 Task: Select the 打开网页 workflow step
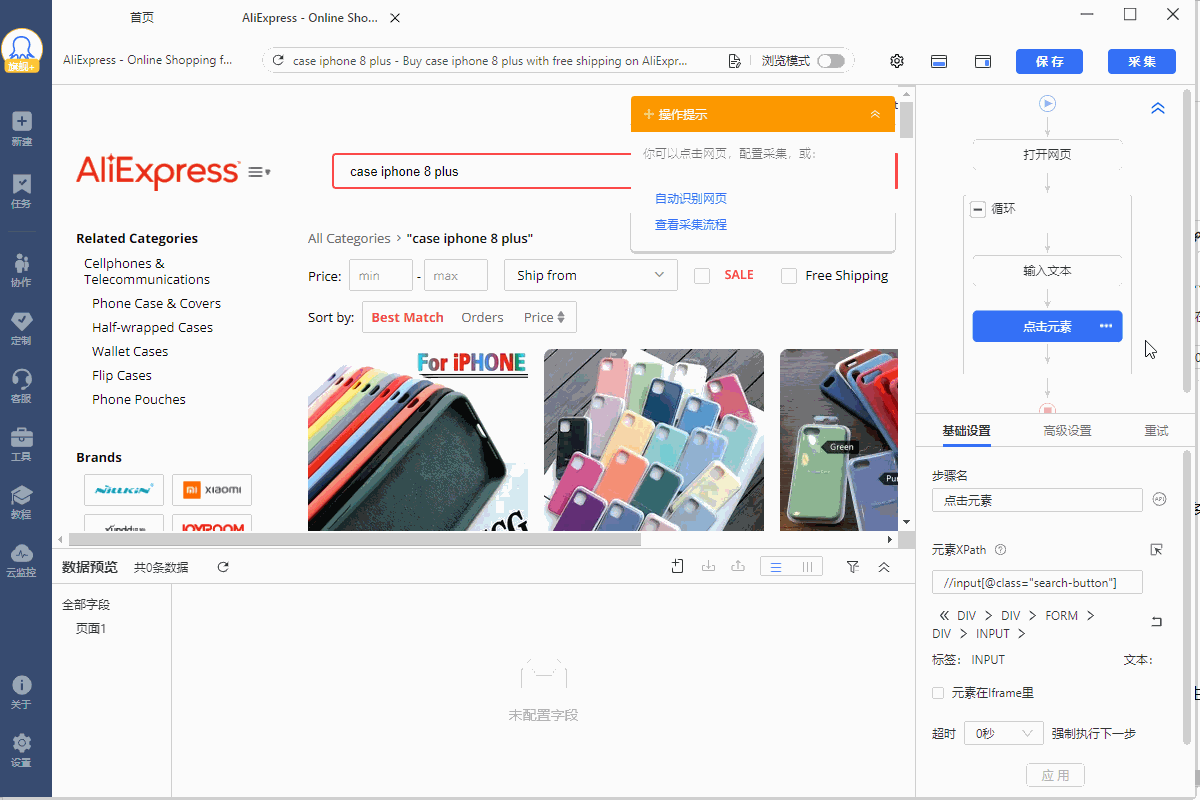tap(1047, 155)
